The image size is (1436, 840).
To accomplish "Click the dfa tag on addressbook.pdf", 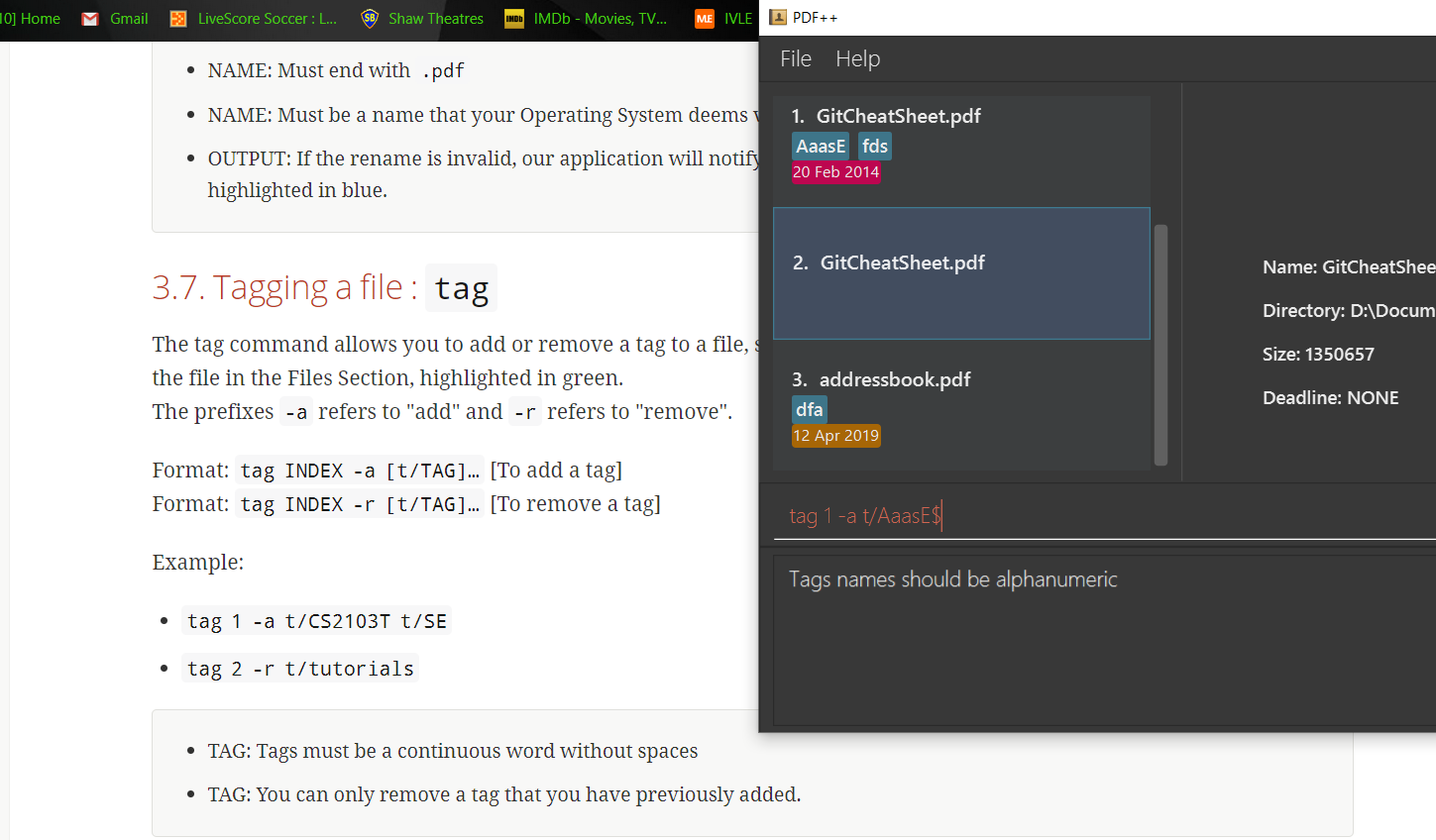I will tap(810, 410).
